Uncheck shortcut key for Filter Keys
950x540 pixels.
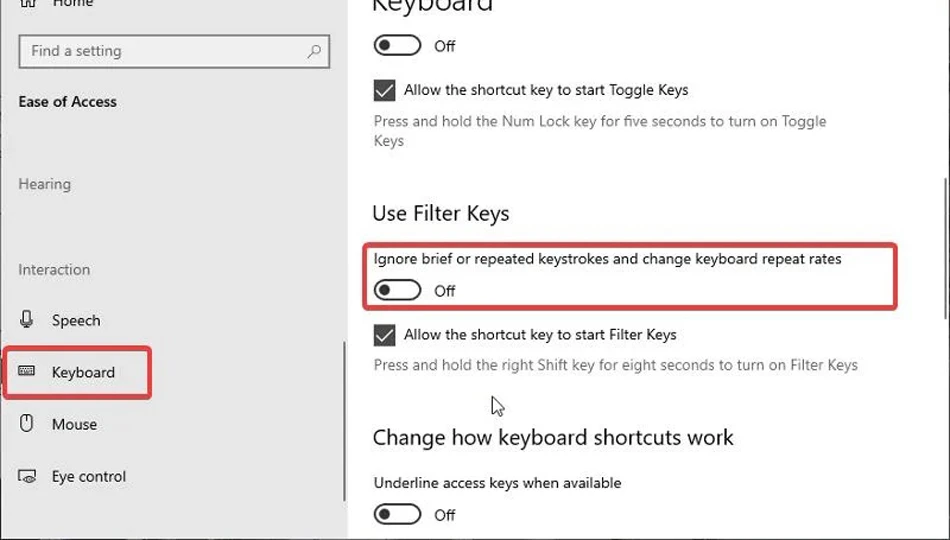(x=385, y=335)
